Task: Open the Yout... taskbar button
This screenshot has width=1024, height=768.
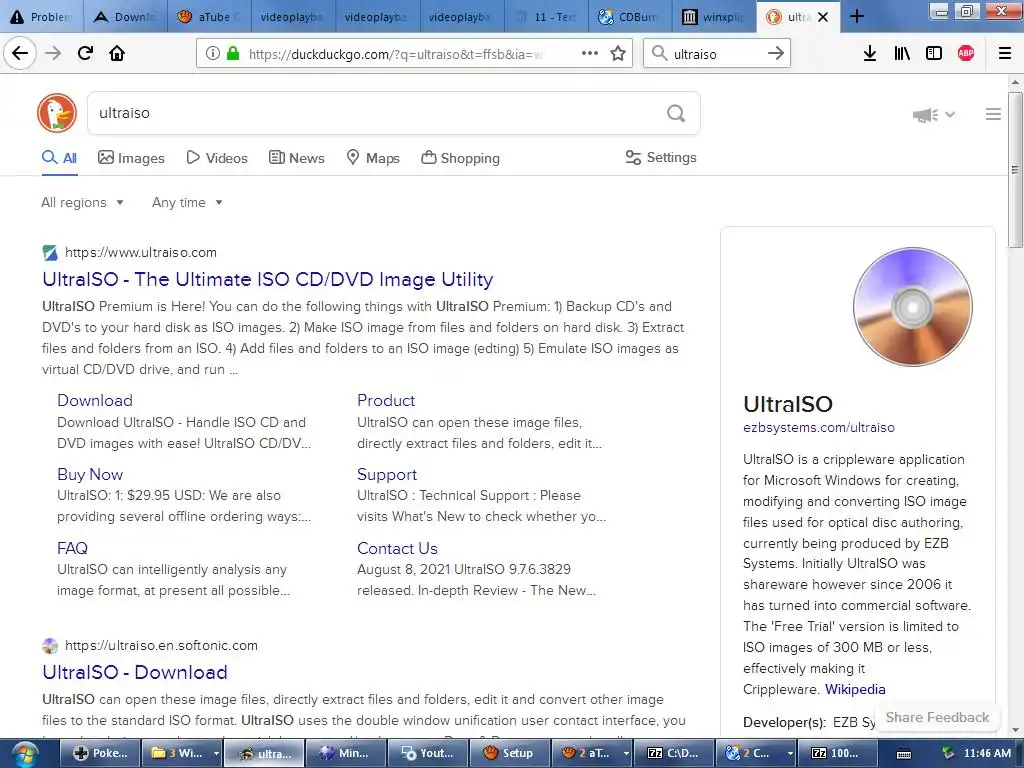Action: pyautogui.click(x=428, y=753)
